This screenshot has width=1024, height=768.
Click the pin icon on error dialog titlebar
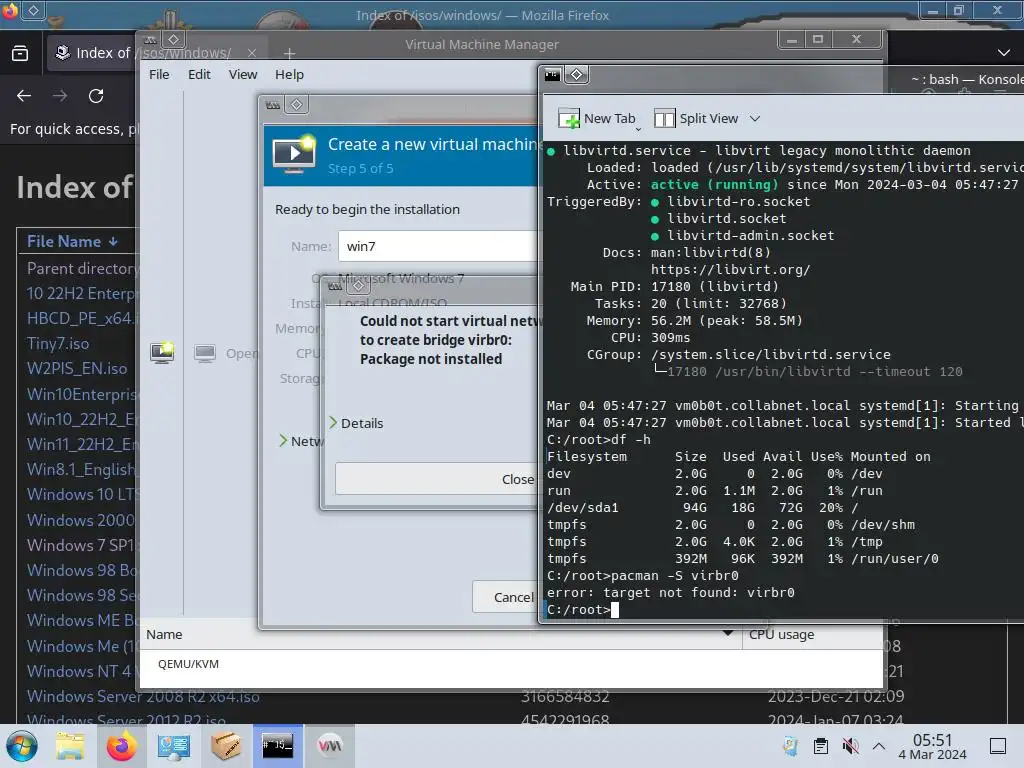pos(358,286)
